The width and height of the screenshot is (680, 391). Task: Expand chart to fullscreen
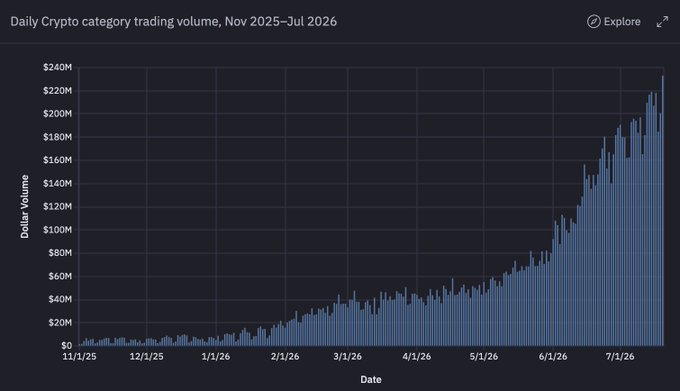[x=662, y=22]
